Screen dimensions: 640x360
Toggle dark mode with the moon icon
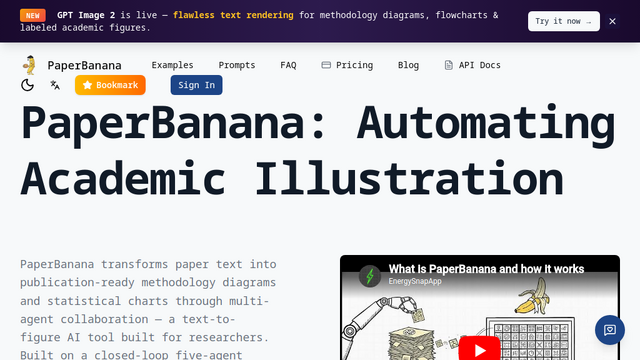pos(27,85)
